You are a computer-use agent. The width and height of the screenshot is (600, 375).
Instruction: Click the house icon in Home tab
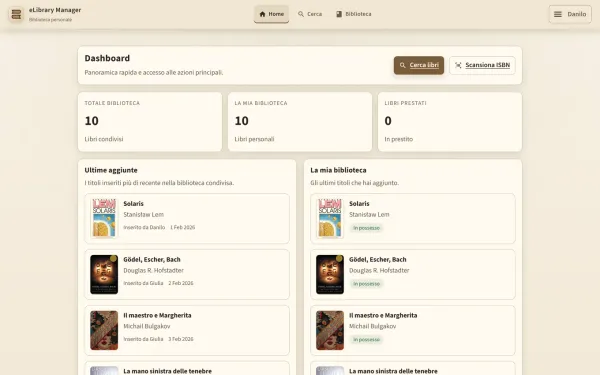pyautogui.click(x=262, y=14)
